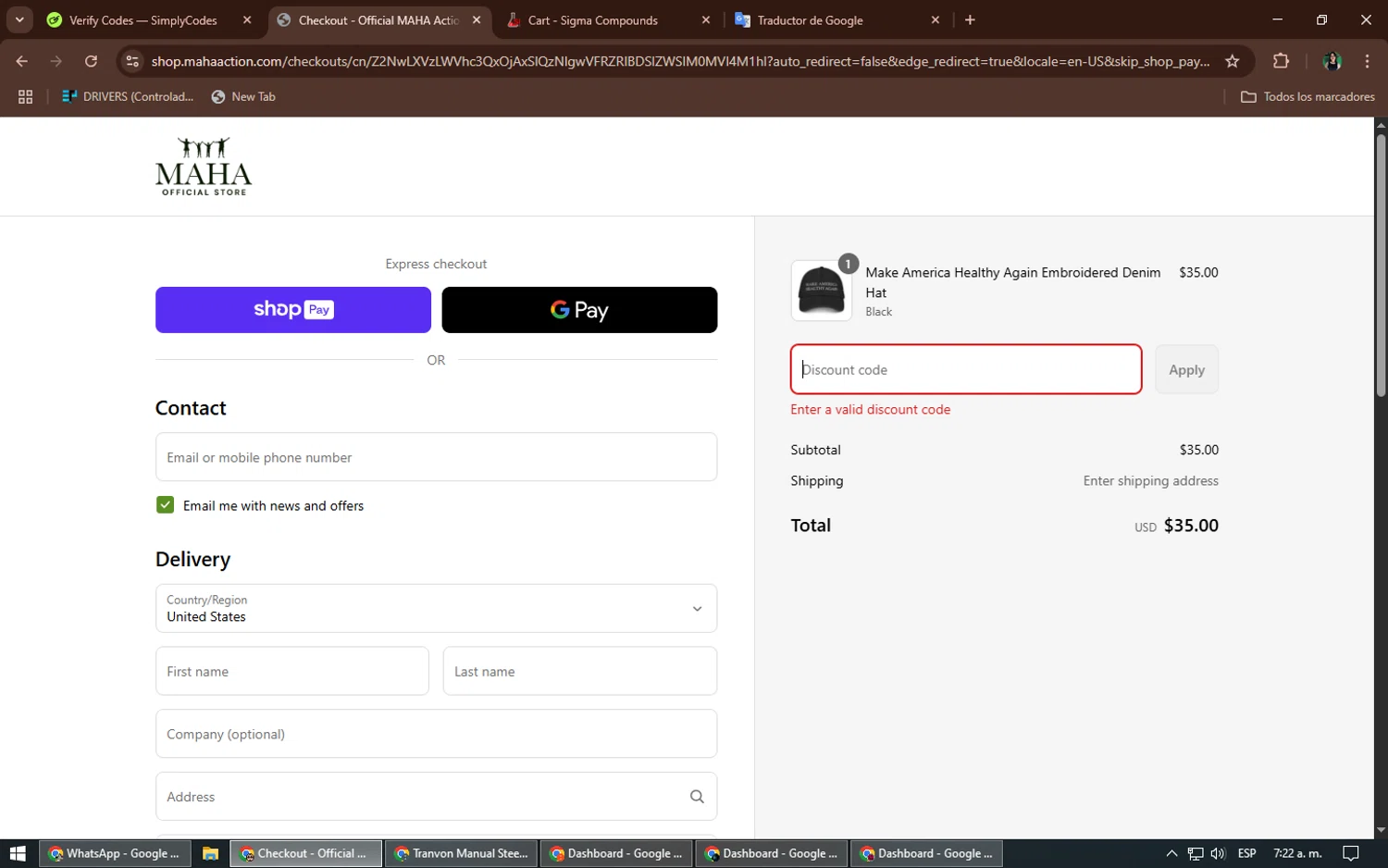Open the Chrome three-dot menu
Viewport: 1388px width, 868px height.
[x=1367, y=61]
